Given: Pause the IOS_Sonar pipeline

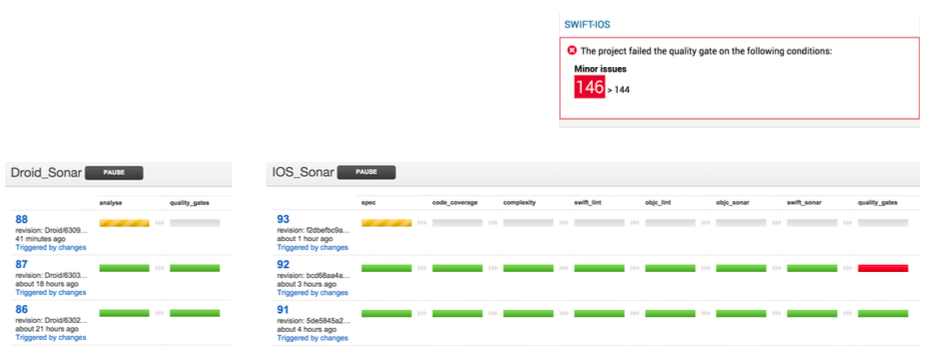Looking at the screenshot, I should click(x=366, y=173).
